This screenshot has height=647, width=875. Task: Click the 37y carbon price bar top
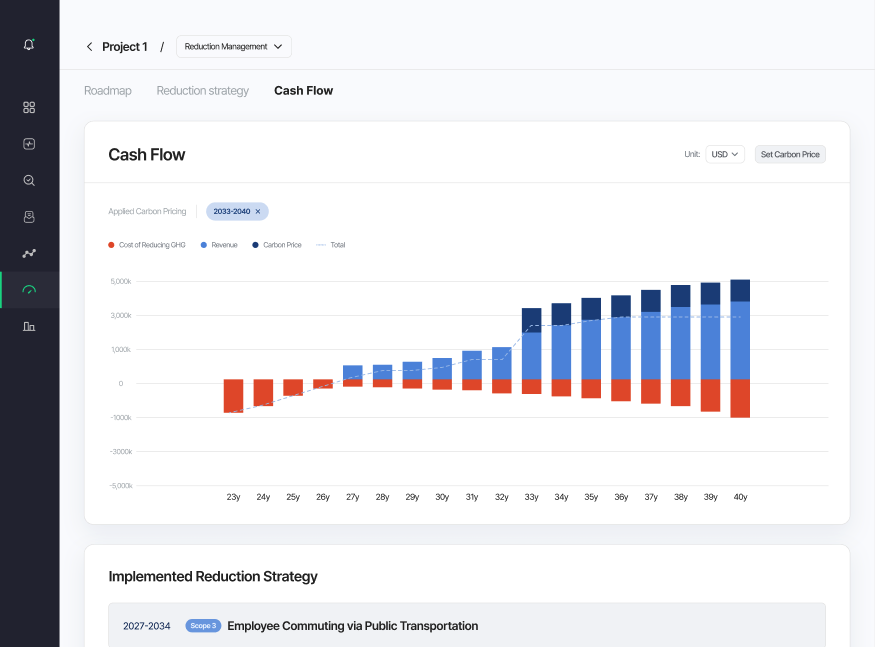click(651, 301)
